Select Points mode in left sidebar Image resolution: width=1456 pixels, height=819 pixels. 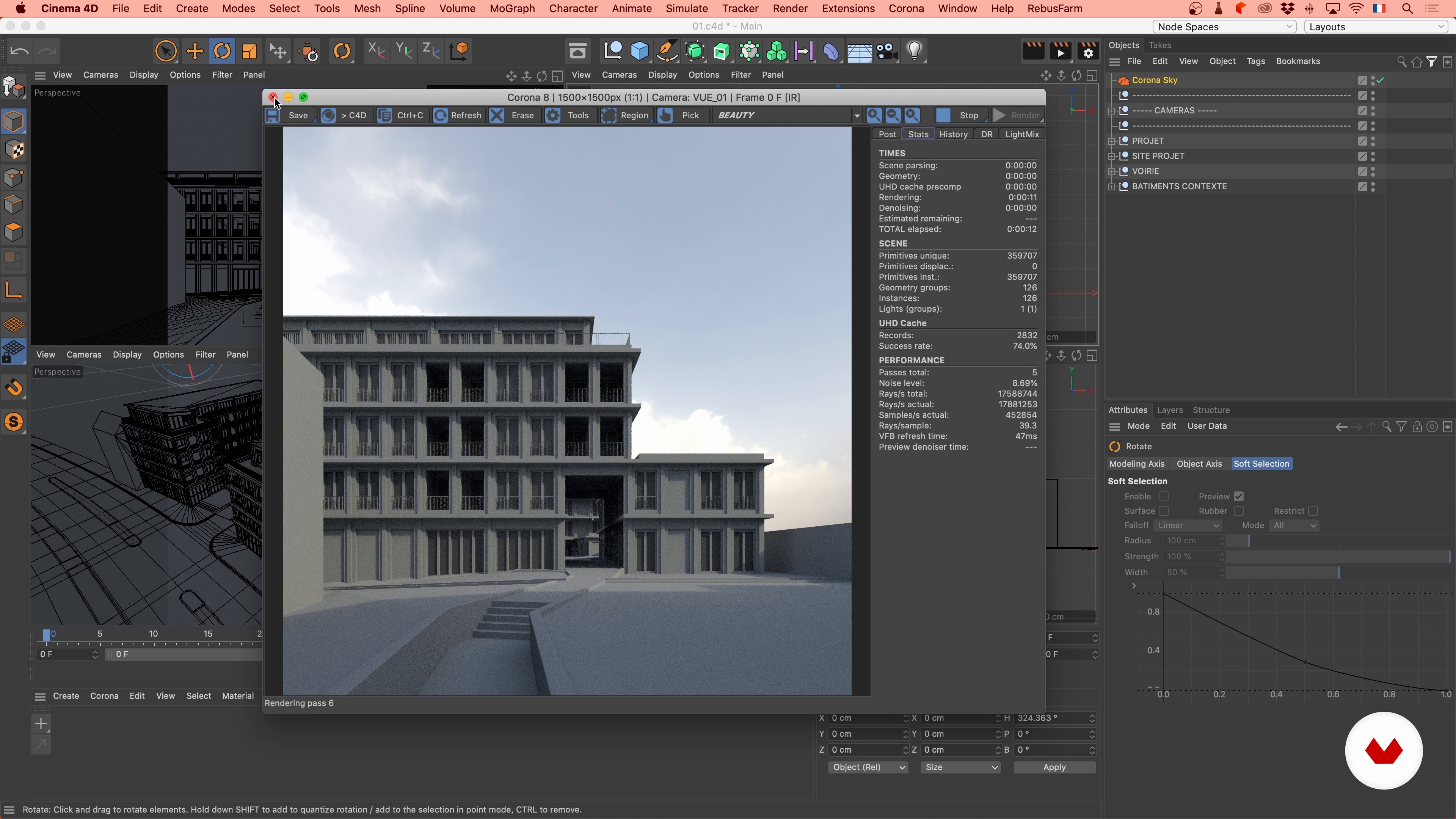coord(14,177)
